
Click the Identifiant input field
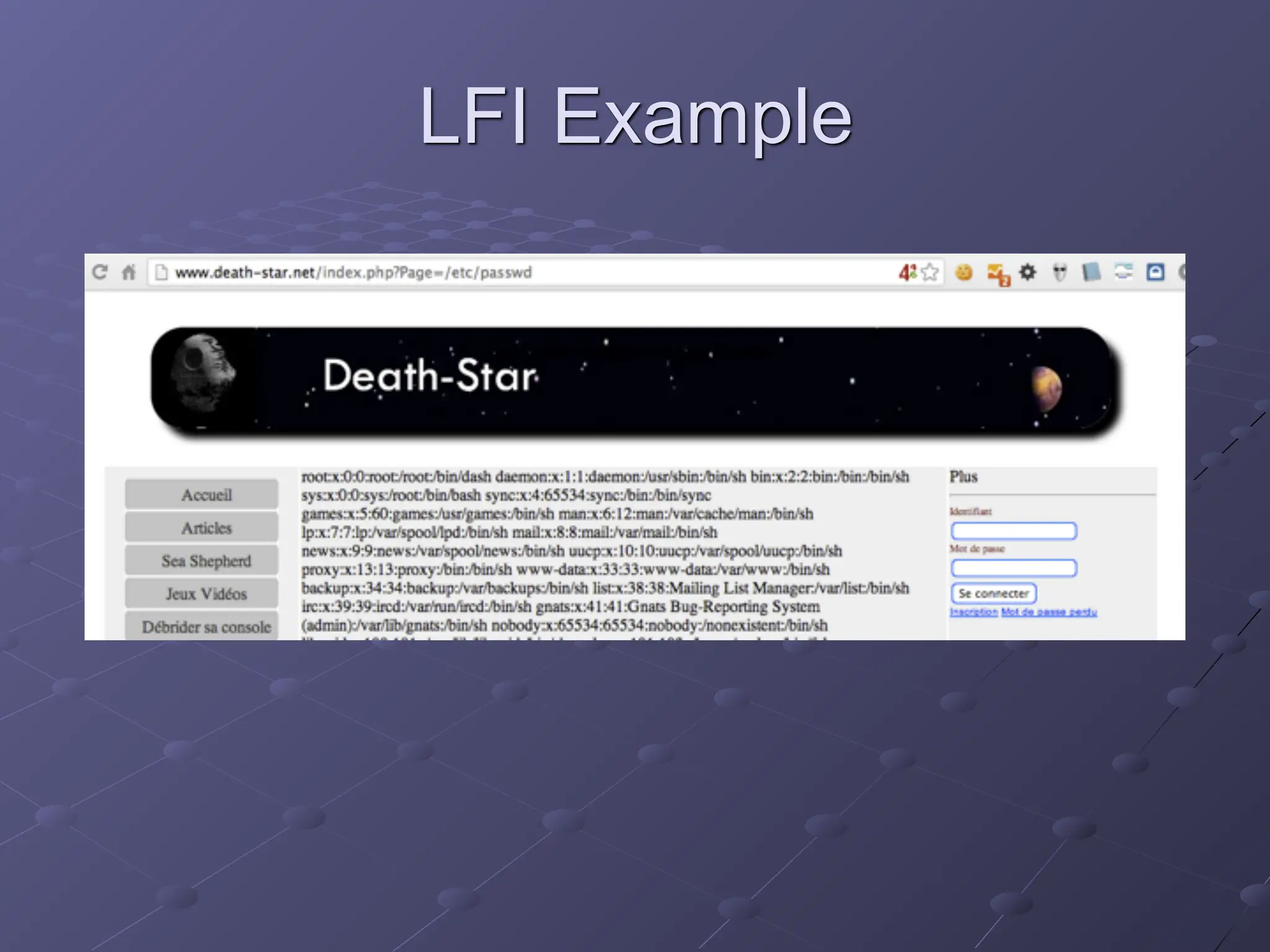pos(1014,531)
